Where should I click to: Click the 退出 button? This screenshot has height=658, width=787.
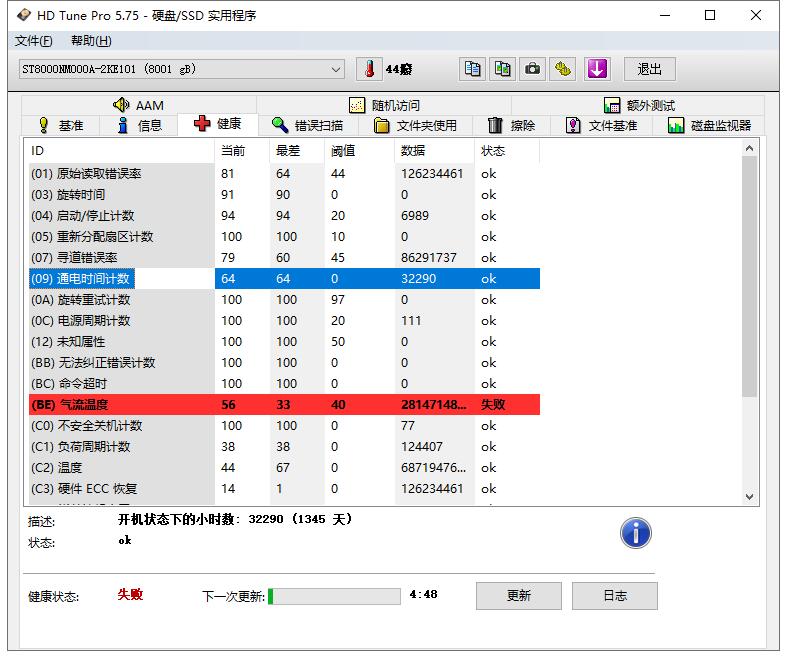click(649, 69)
